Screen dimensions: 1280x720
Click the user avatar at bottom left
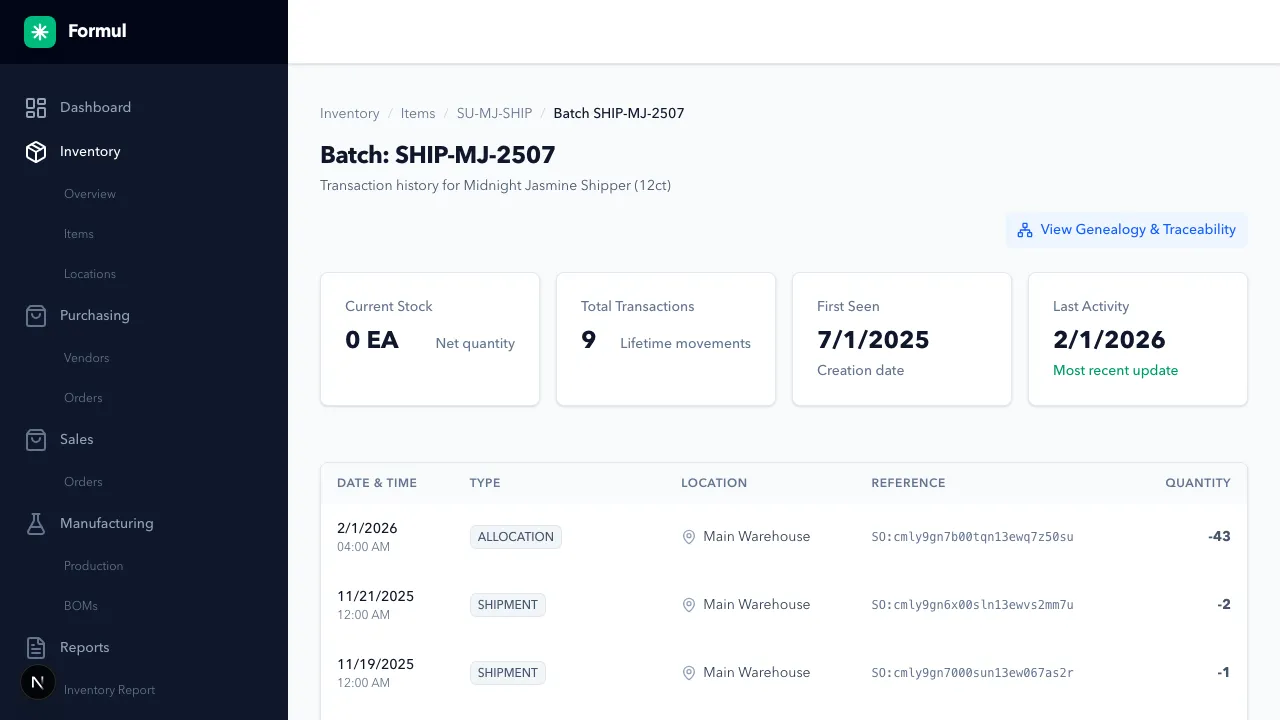pos(37,682)
